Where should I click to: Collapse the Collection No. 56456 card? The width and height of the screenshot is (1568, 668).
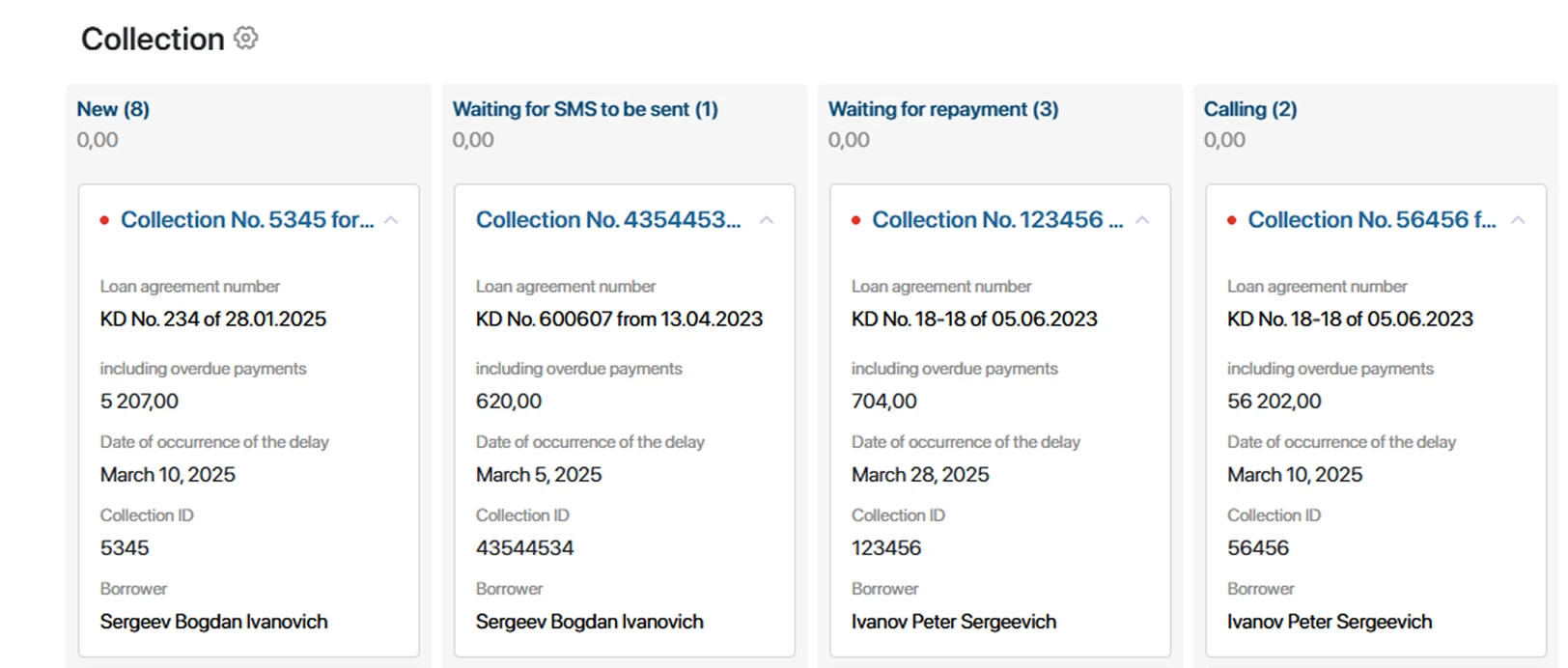pos(1518,220)
